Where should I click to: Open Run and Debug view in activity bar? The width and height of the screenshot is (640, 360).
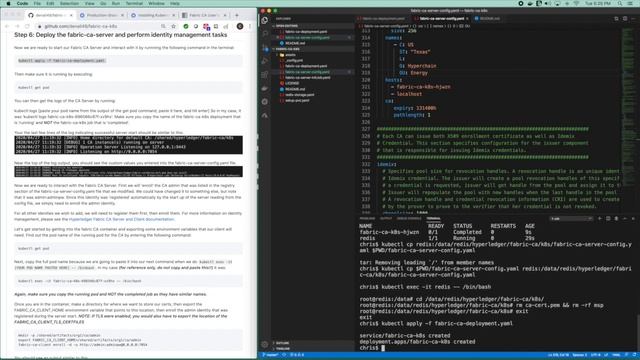tap(264, 61)
